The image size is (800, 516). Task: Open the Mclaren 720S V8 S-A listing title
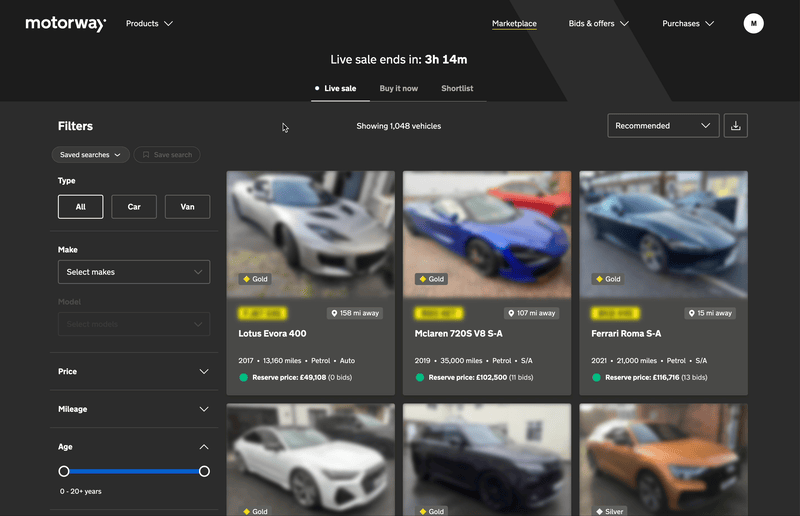(x=458, y=333)
